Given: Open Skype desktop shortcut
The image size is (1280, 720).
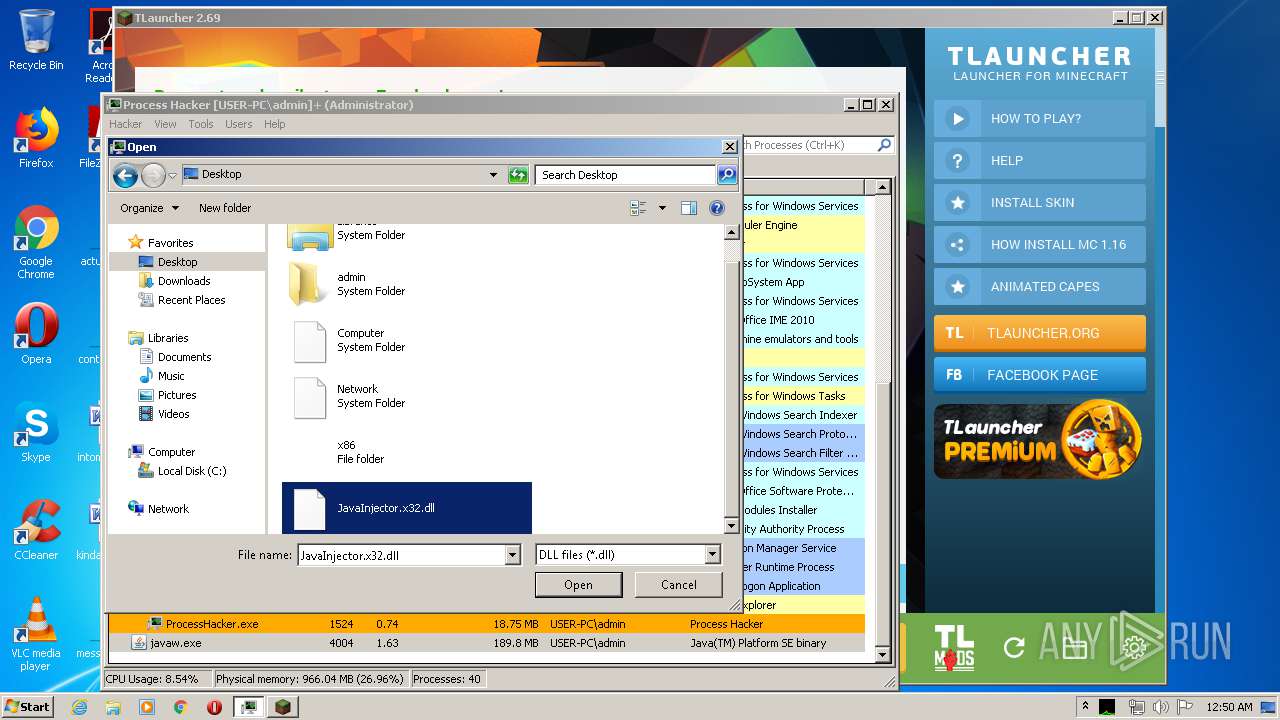Looking at the screenshot, I should click(36, 432).
